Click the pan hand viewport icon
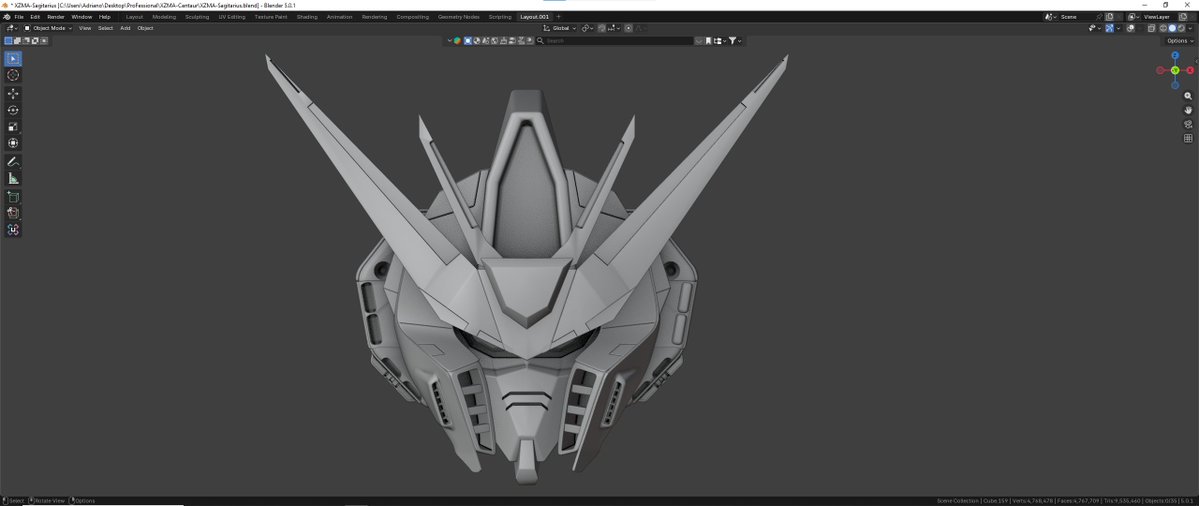Screen dimensions: 1199x506 pos(1188,110)
